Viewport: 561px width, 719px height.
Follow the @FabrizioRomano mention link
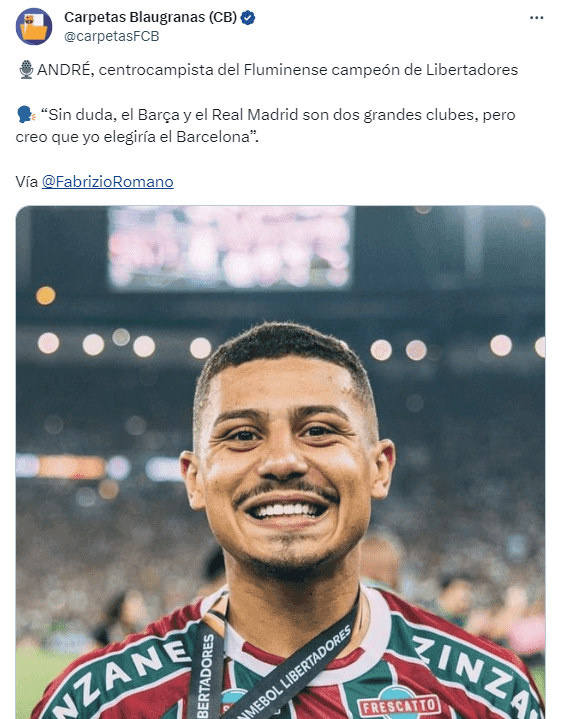[x=107, y=182]
